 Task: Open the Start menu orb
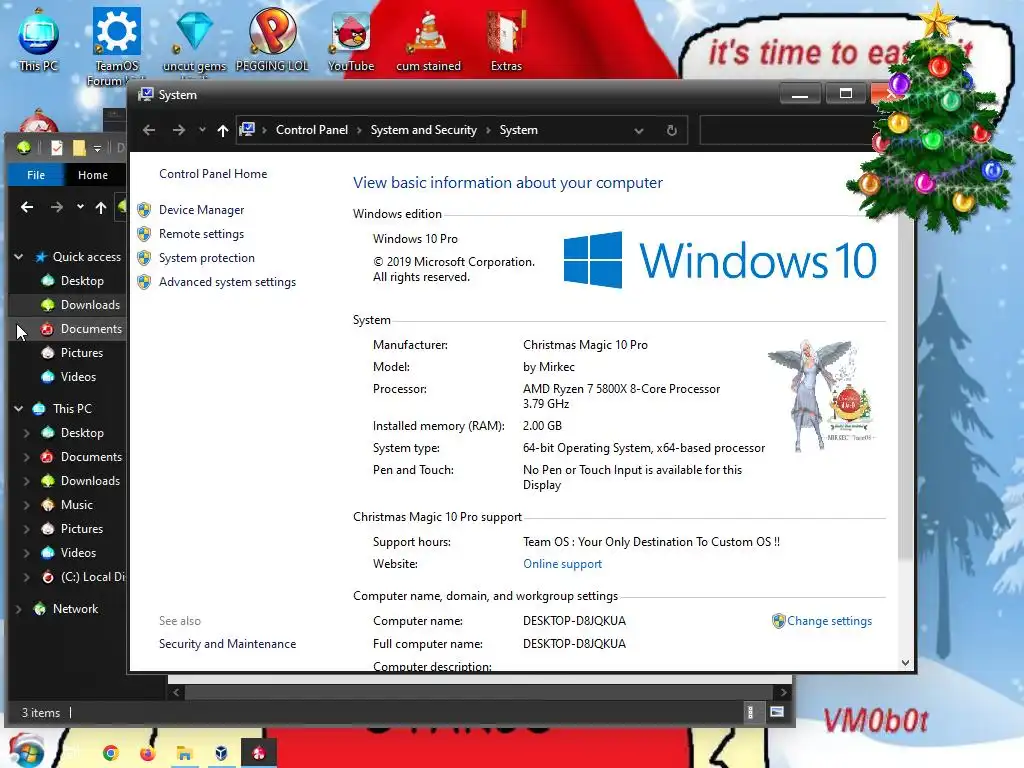pyautogui.click(x=26, y=751)
